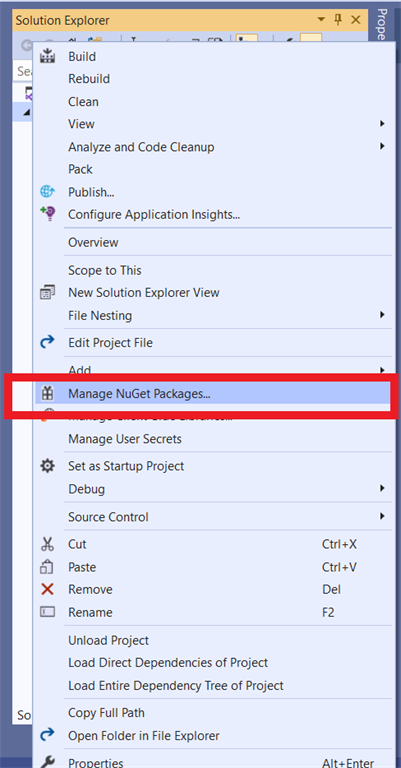Open the Properties side tab

pos(382,24)
